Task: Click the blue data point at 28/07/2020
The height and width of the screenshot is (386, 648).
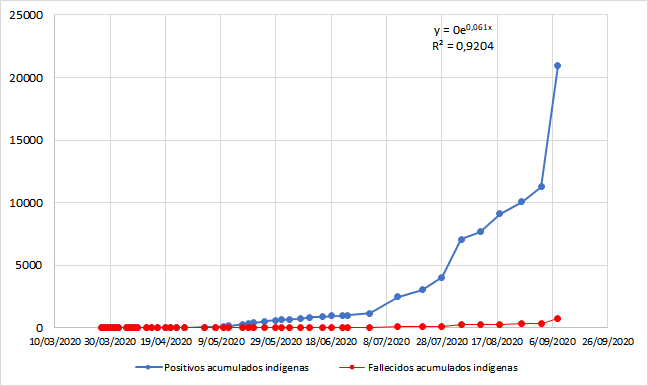Action: pos(441,278)
